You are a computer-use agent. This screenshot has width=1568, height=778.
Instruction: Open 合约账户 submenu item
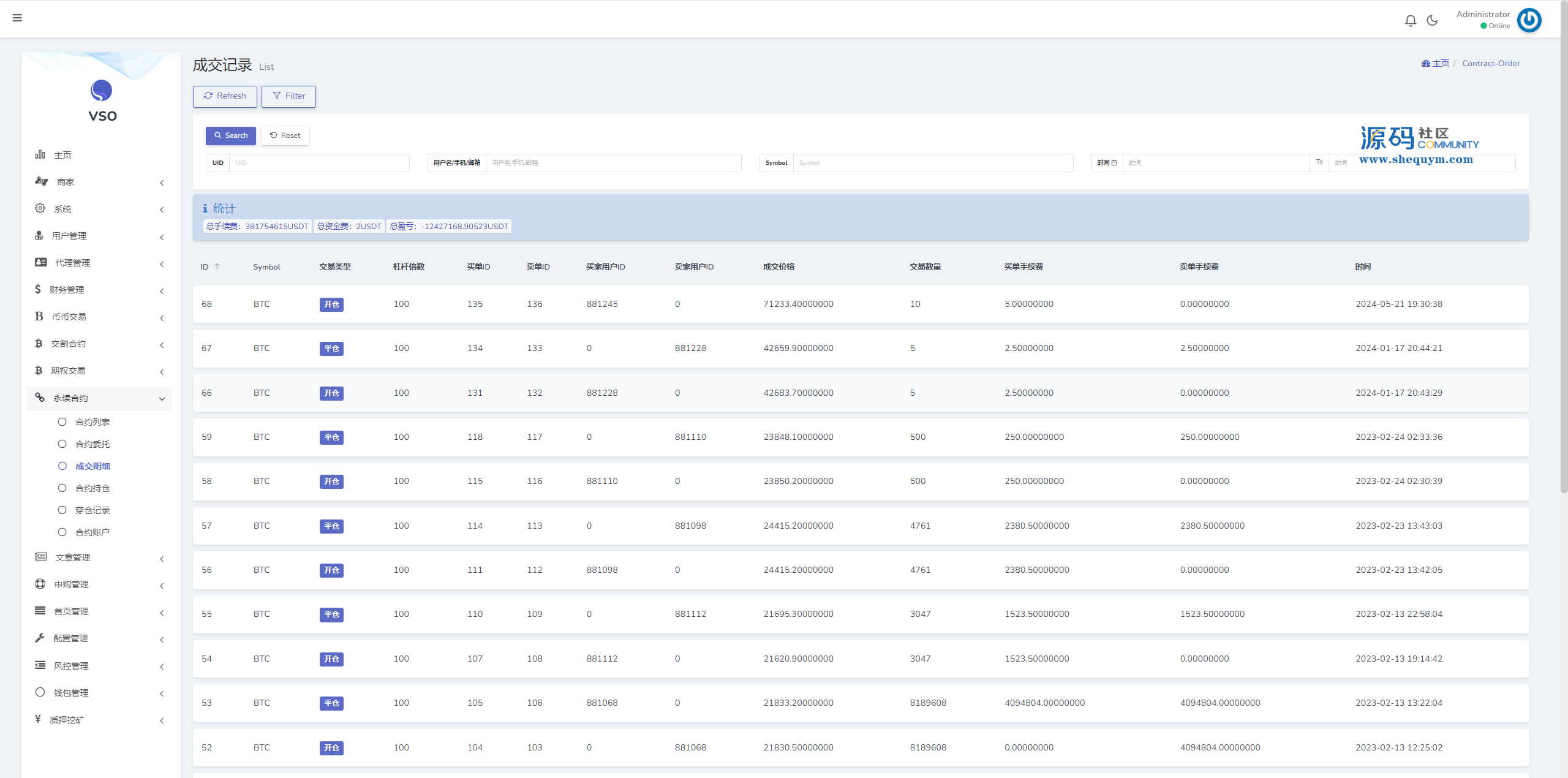(x=92, y=532)
